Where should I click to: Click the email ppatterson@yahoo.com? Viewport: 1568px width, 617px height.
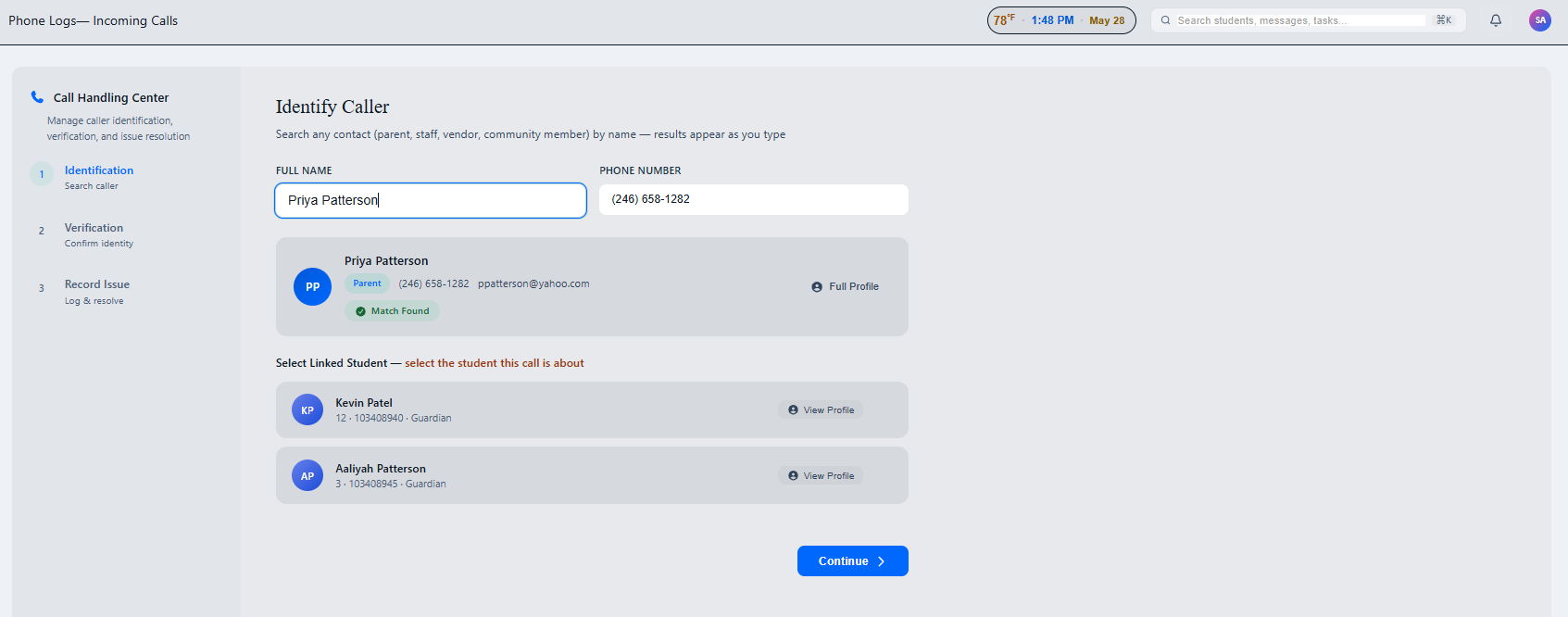tap(533, 283)
